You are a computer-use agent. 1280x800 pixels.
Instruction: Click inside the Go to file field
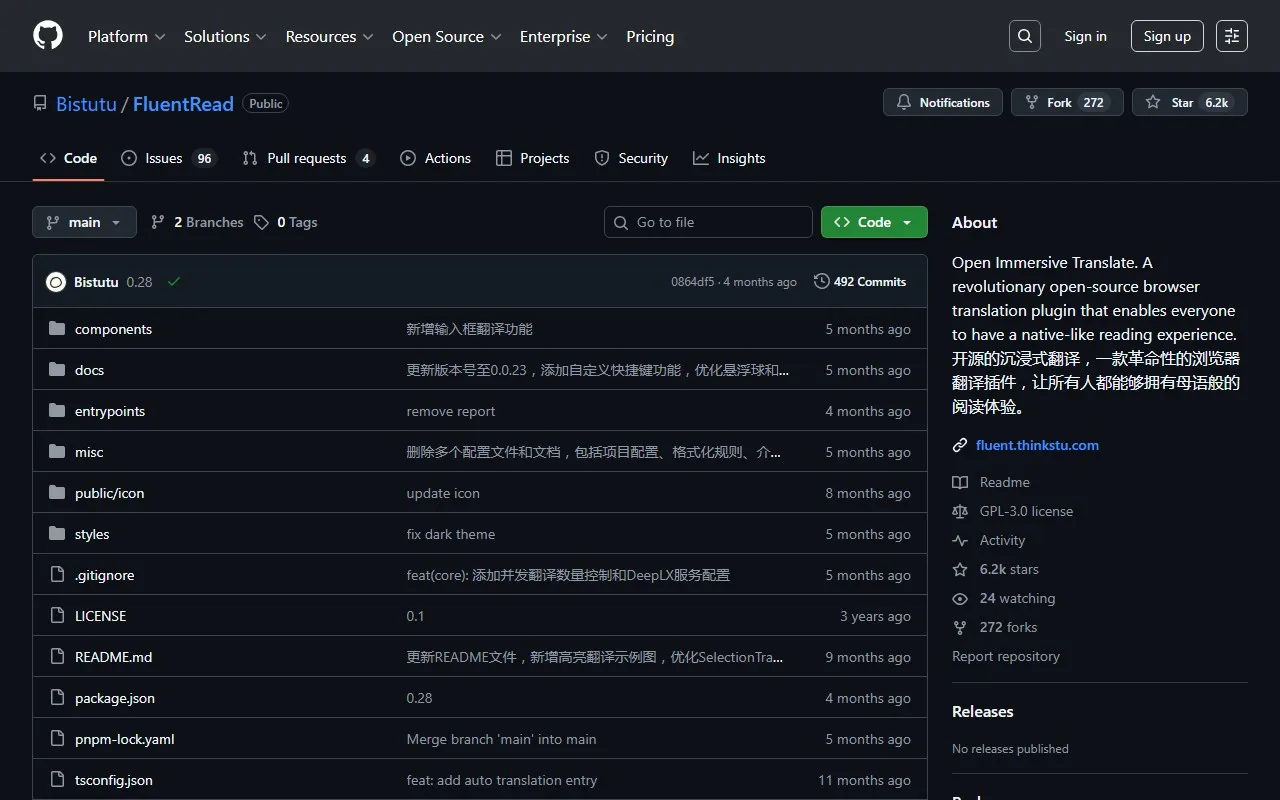[x=707, y=221]
